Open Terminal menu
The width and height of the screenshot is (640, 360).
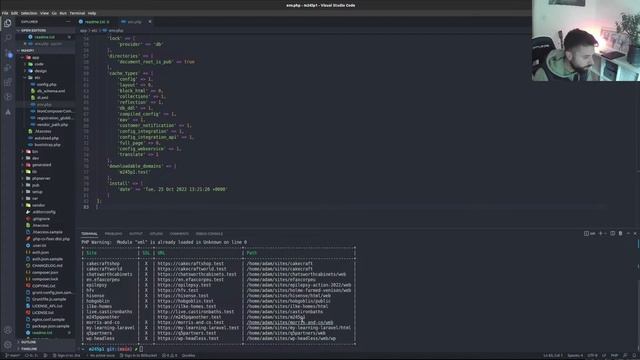coord(77,13)
